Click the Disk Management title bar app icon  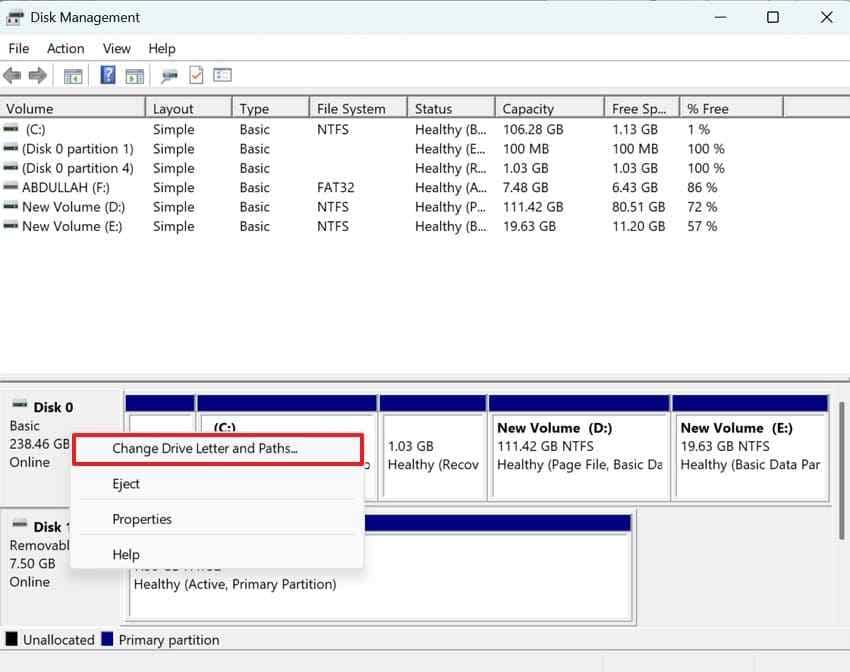tap(14, 17)
